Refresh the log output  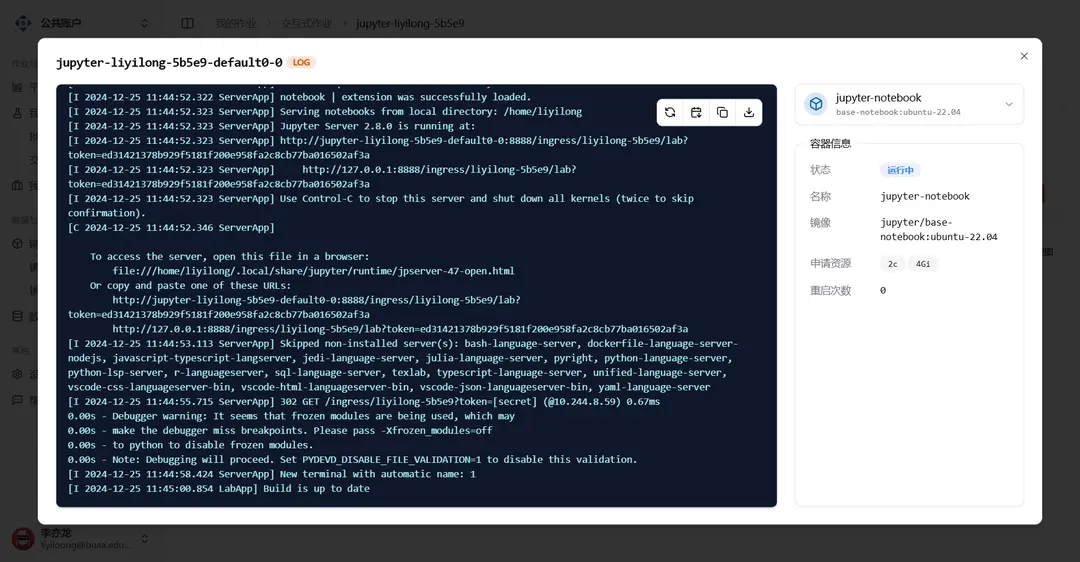[670, 112]
